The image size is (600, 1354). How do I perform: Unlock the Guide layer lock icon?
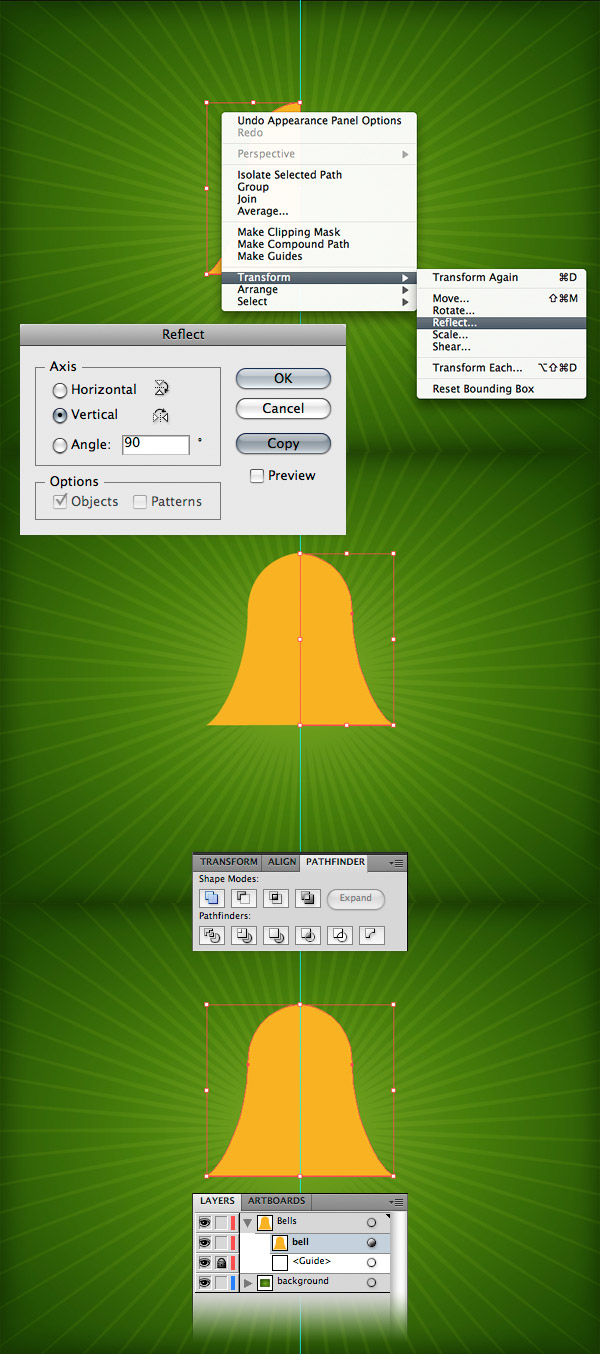click(x=221, y=1262)
